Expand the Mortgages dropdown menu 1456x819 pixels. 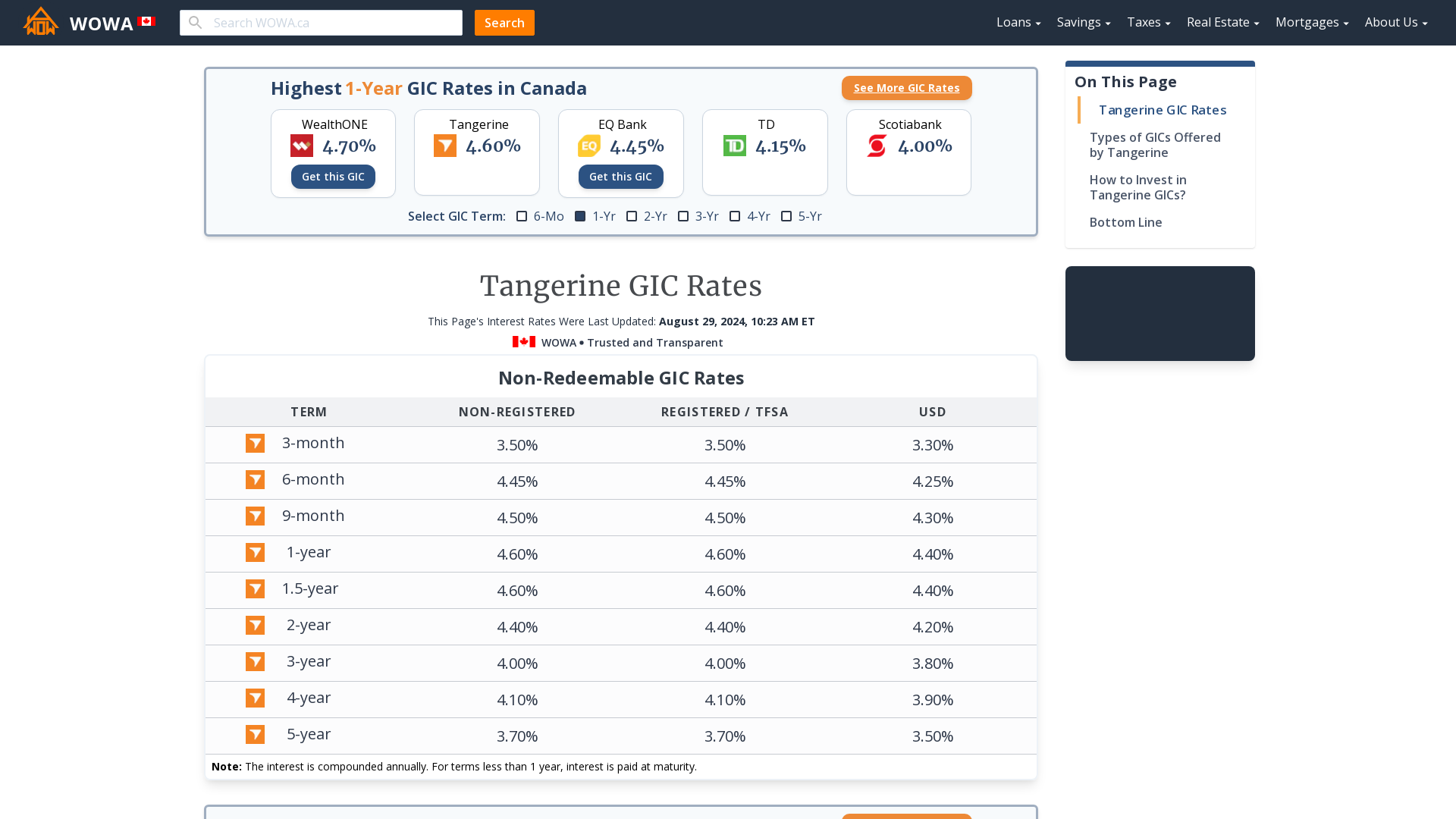pyautogui.click(x=1311, y=22)
